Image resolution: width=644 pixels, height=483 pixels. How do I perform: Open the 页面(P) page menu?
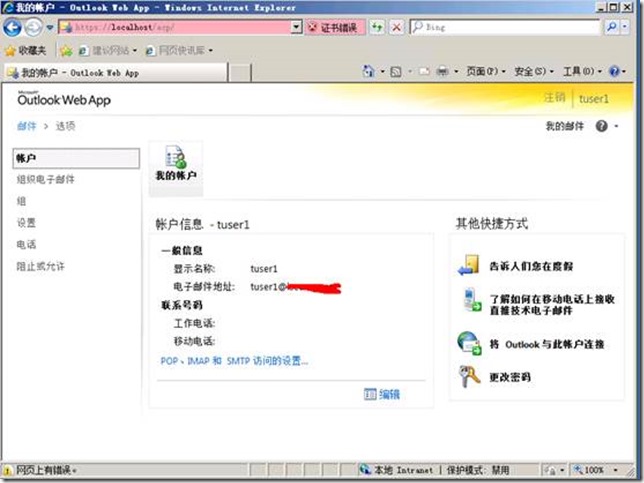point(485,71)
